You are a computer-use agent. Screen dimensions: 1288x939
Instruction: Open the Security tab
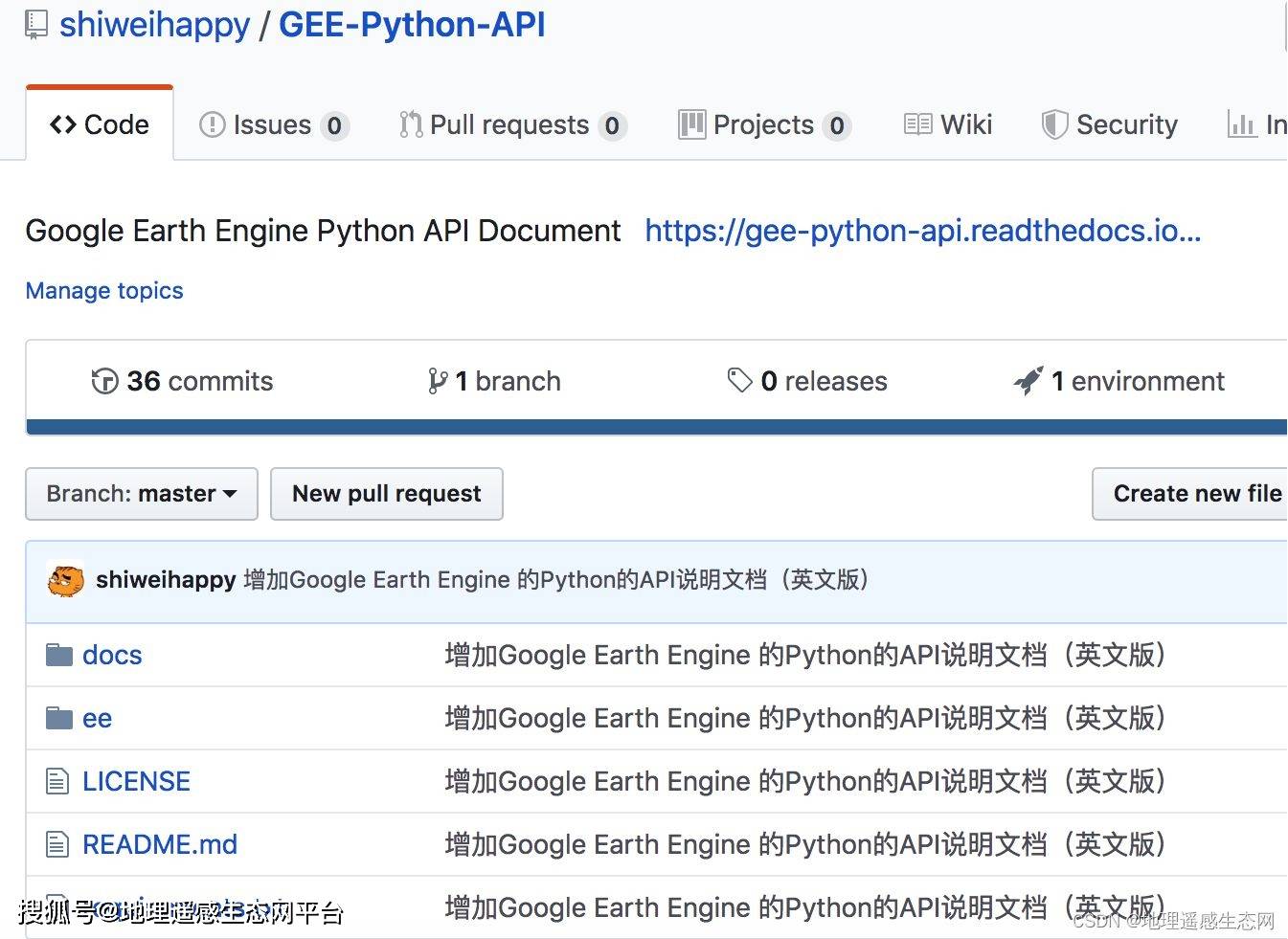pos(1109,124)
